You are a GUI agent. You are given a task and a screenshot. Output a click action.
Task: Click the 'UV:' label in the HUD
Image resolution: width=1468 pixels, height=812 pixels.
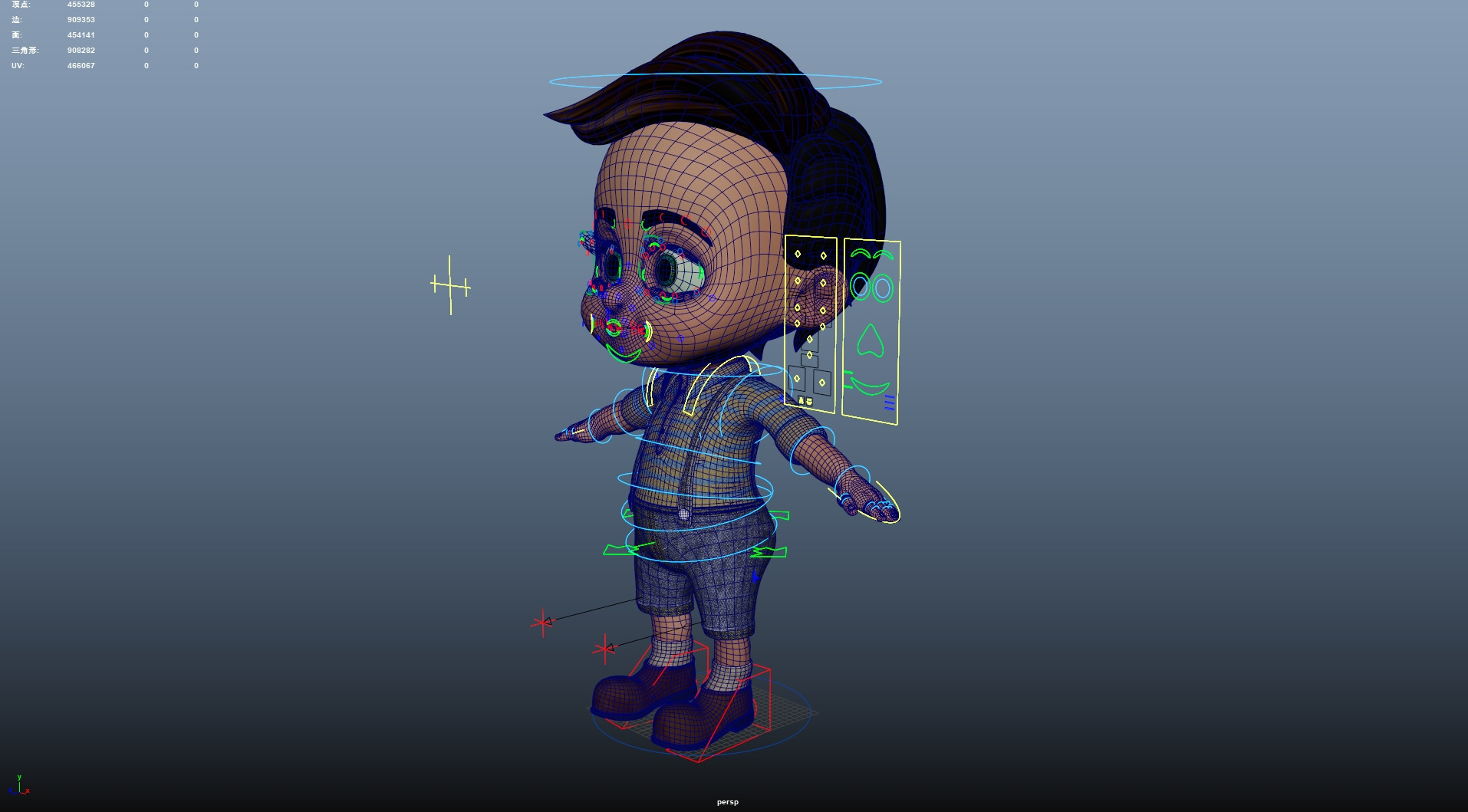pos(18,66)
